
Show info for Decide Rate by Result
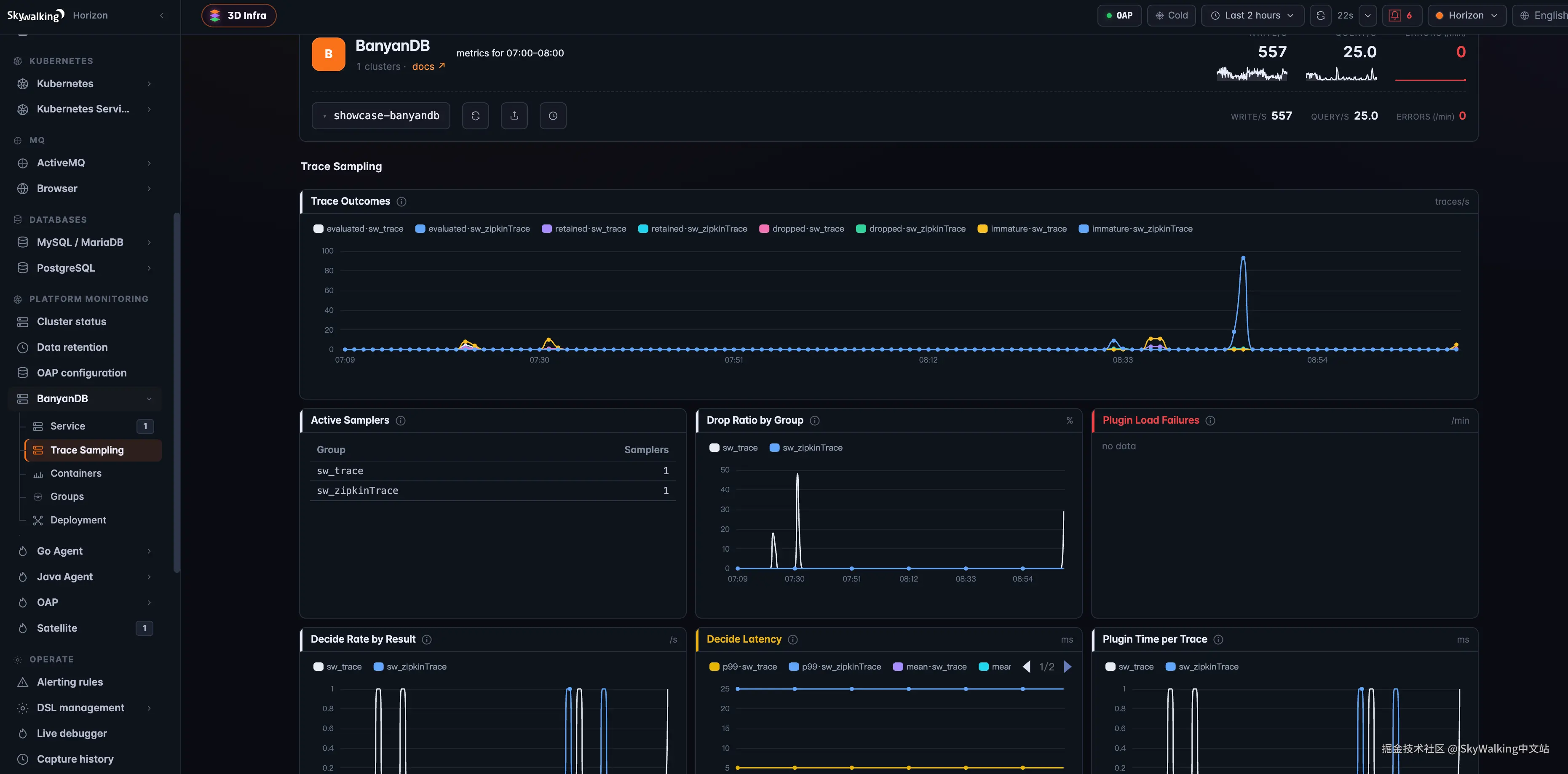(x=427, y=640)
